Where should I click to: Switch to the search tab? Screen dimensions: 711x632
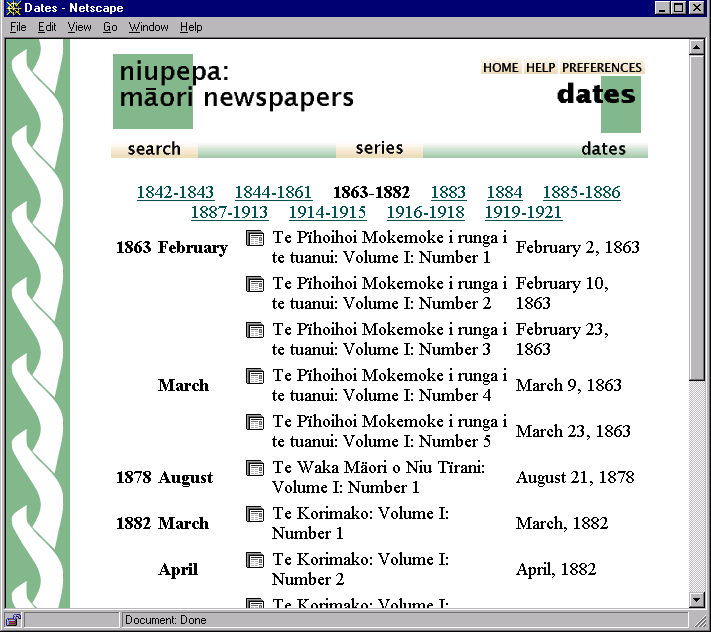[x=154, y=149]
